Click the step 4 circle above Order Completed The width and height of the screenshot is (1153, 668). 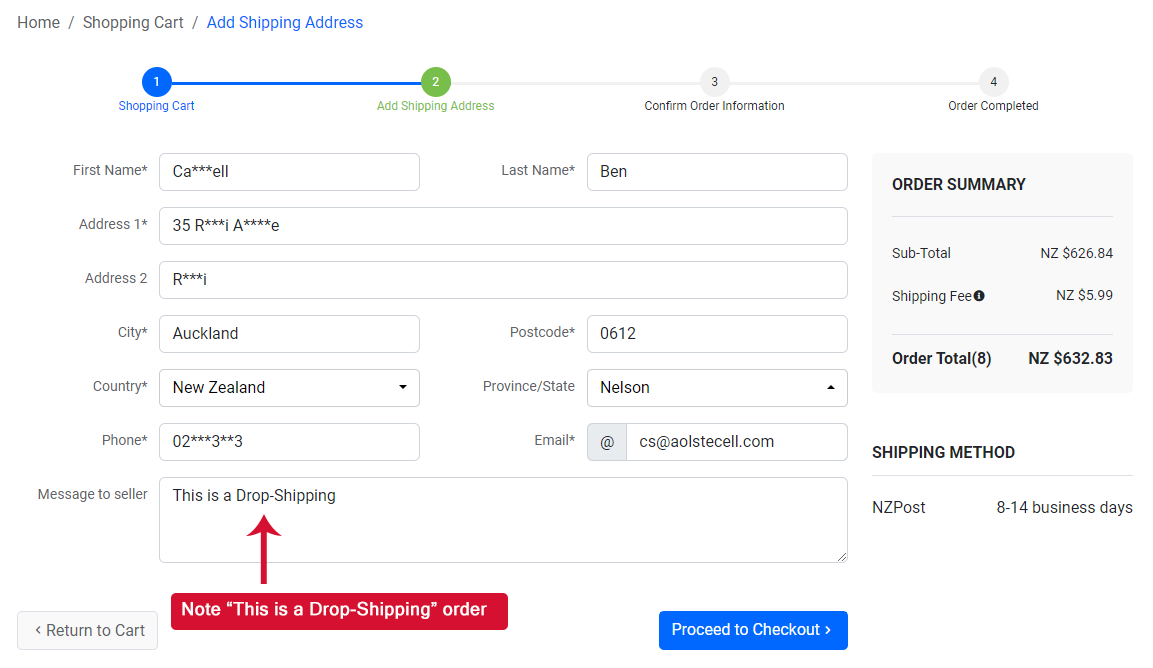(993, 82)
